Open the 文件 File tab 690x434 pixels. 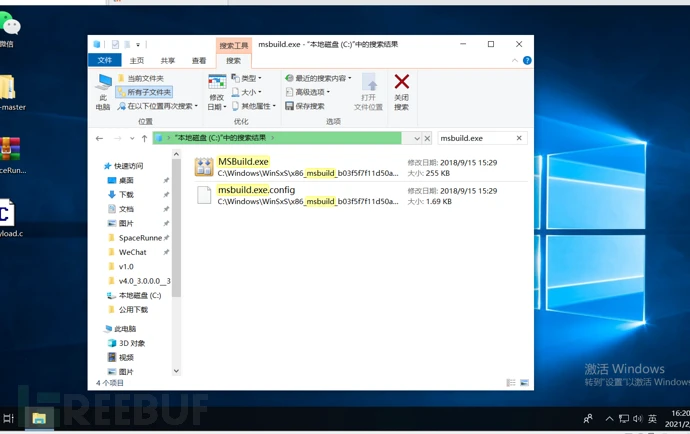105,60
